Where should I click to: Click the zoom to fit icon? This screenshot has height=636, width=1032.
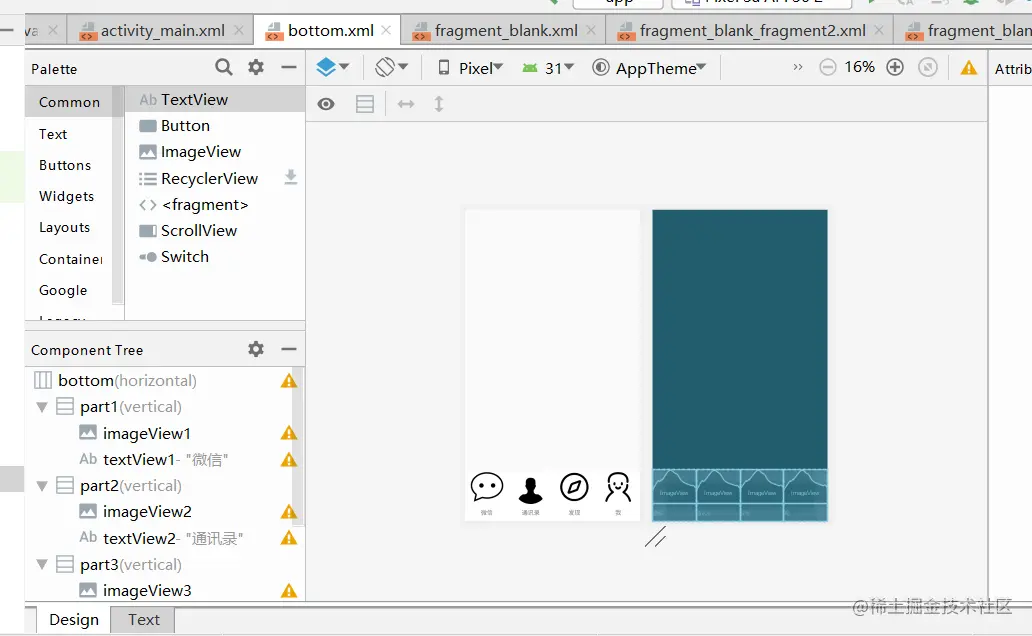coord(928,67)
